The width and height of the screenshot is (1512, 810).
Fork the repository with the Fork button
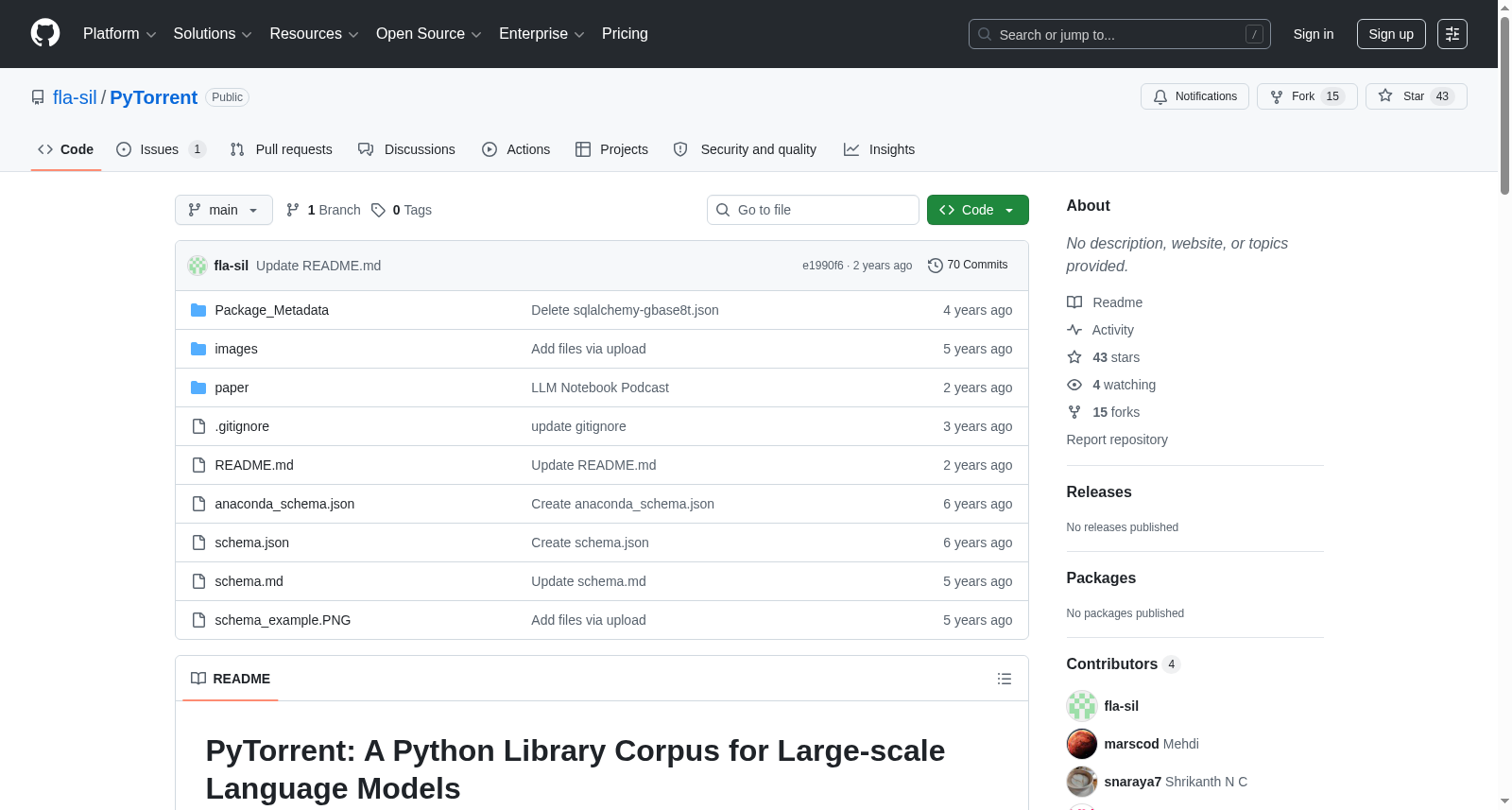[1307, 96]
